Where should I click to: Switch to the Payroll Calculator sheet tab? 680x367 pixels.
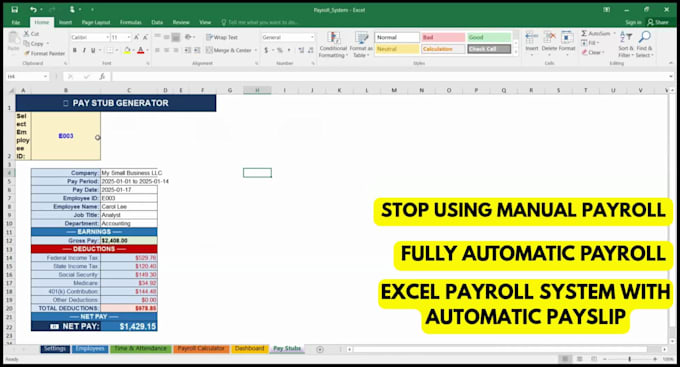point(201,349)
